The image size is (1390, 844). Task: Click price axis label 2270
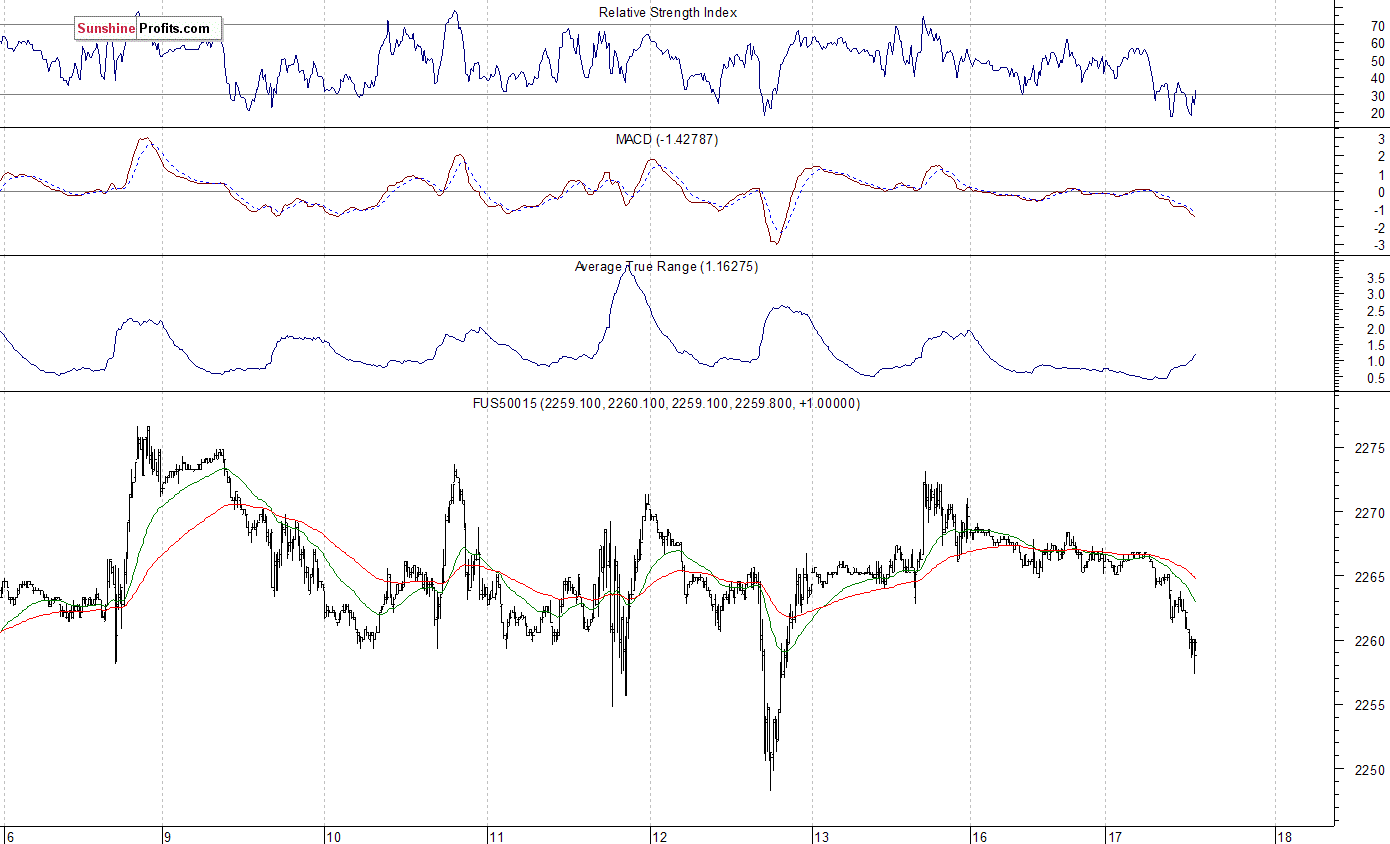[1371, 512]
